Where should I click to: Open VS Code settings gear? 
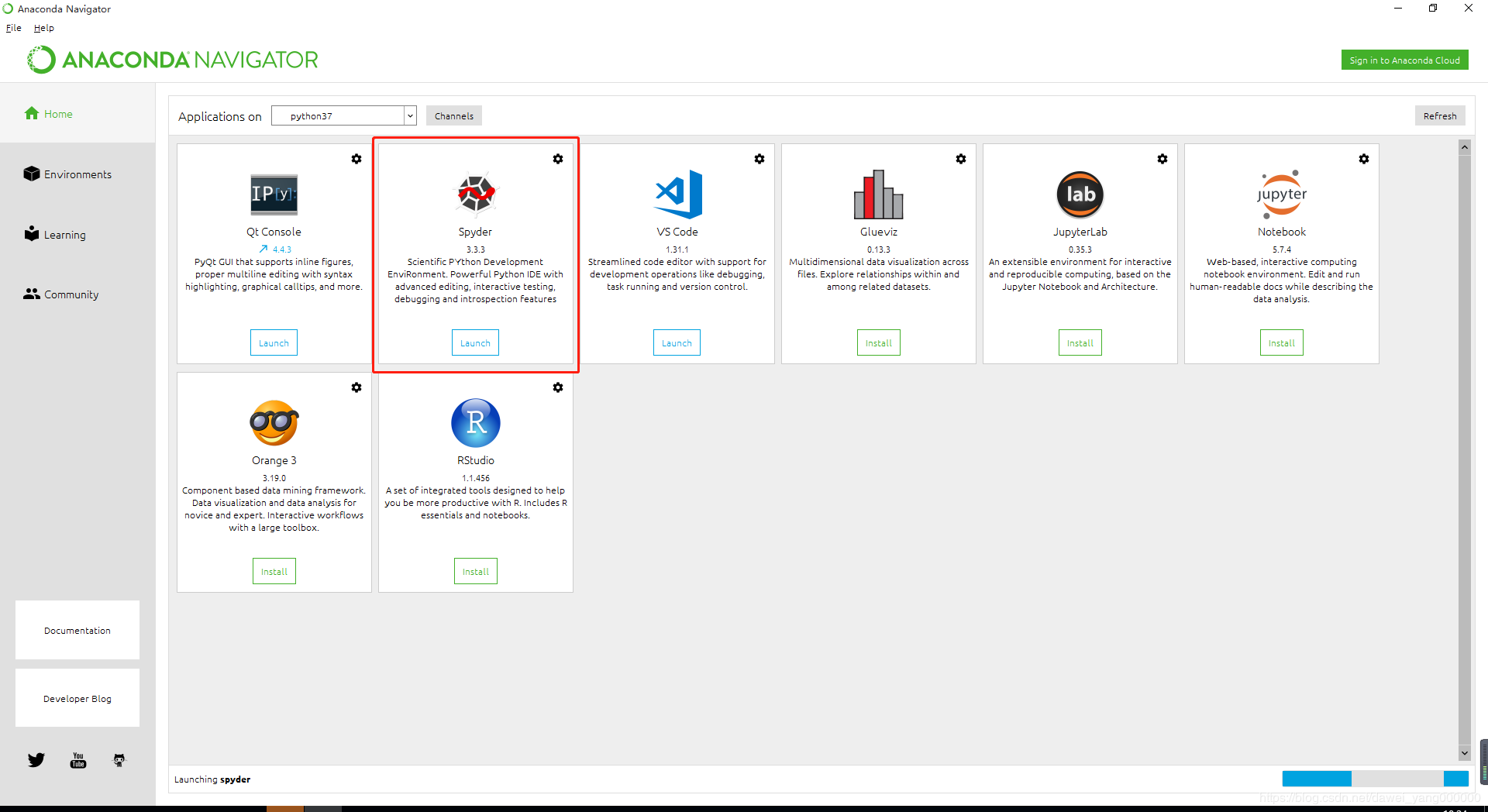point(759,159)
